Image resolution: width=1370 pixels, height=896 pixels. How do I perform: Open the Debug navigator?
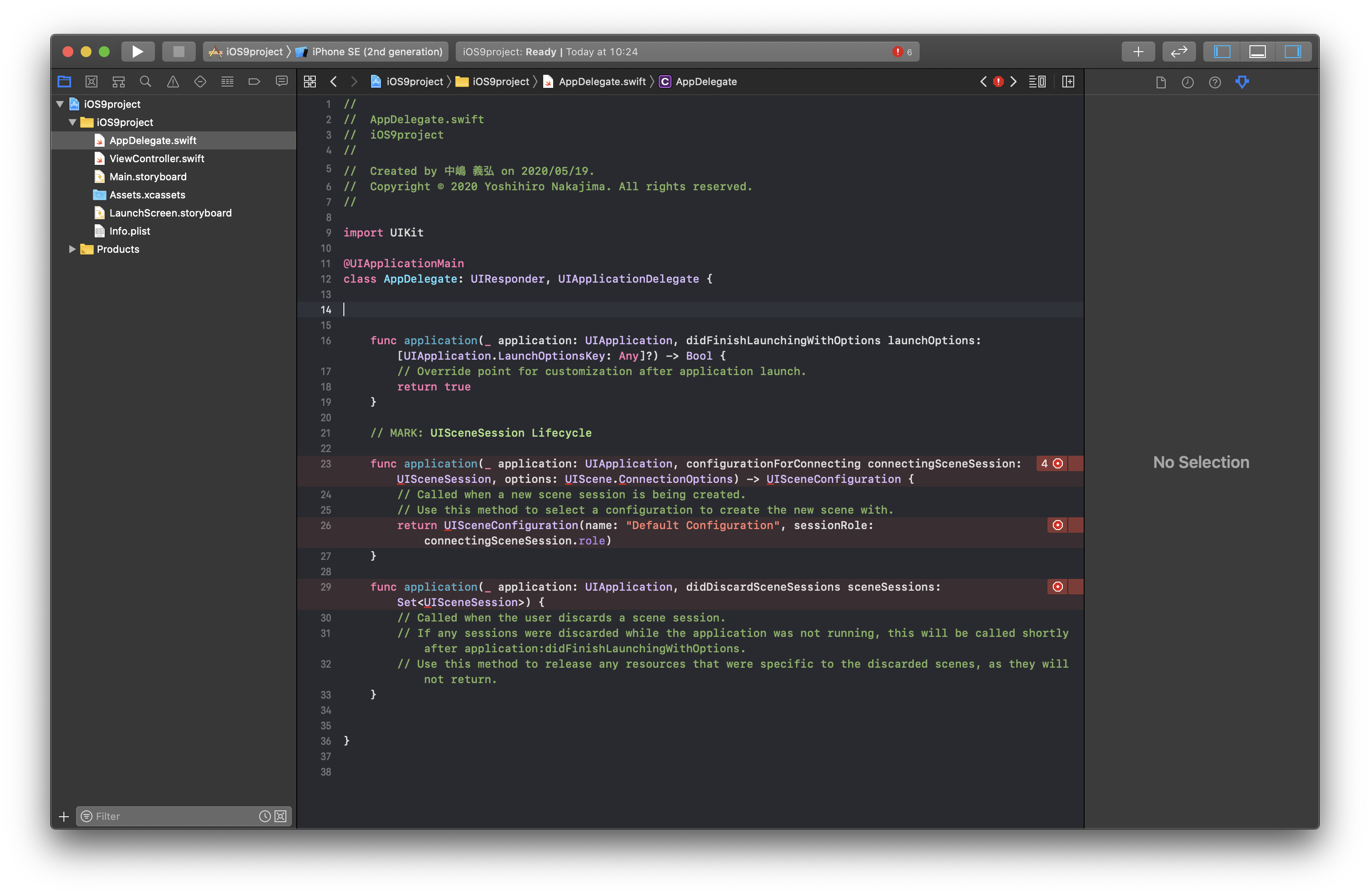227,82
